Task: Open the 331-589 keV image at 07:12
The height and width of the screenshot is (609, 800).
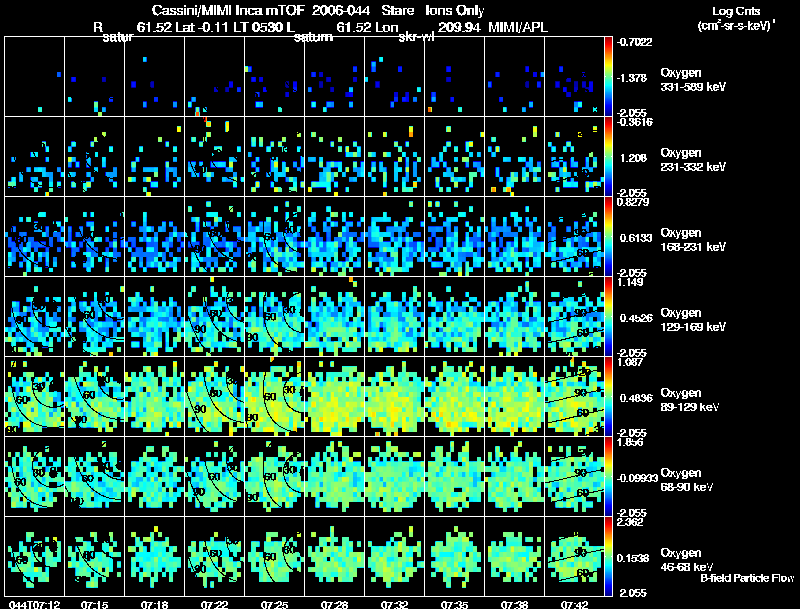Action: pyautogui.click(x=35, y=77)
